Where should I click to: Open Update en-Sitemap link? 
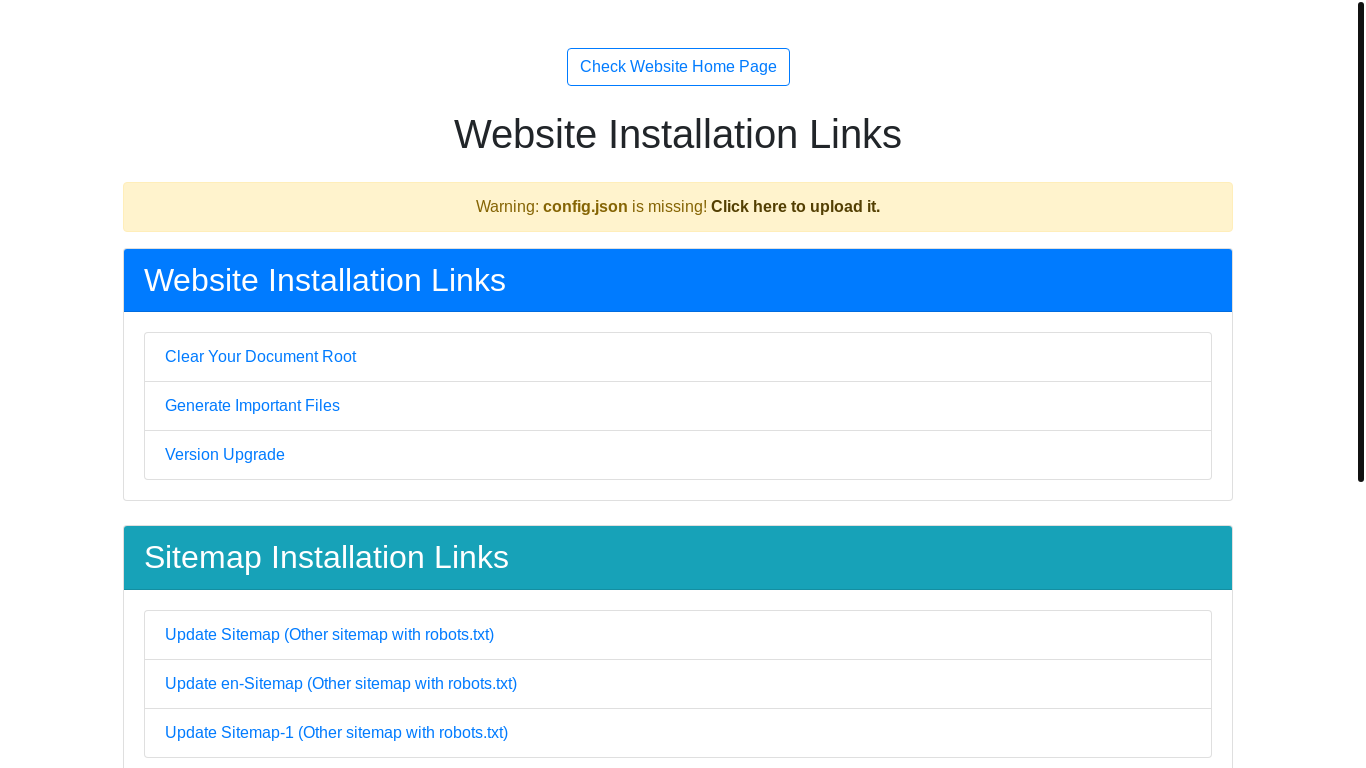coord(341,684)
